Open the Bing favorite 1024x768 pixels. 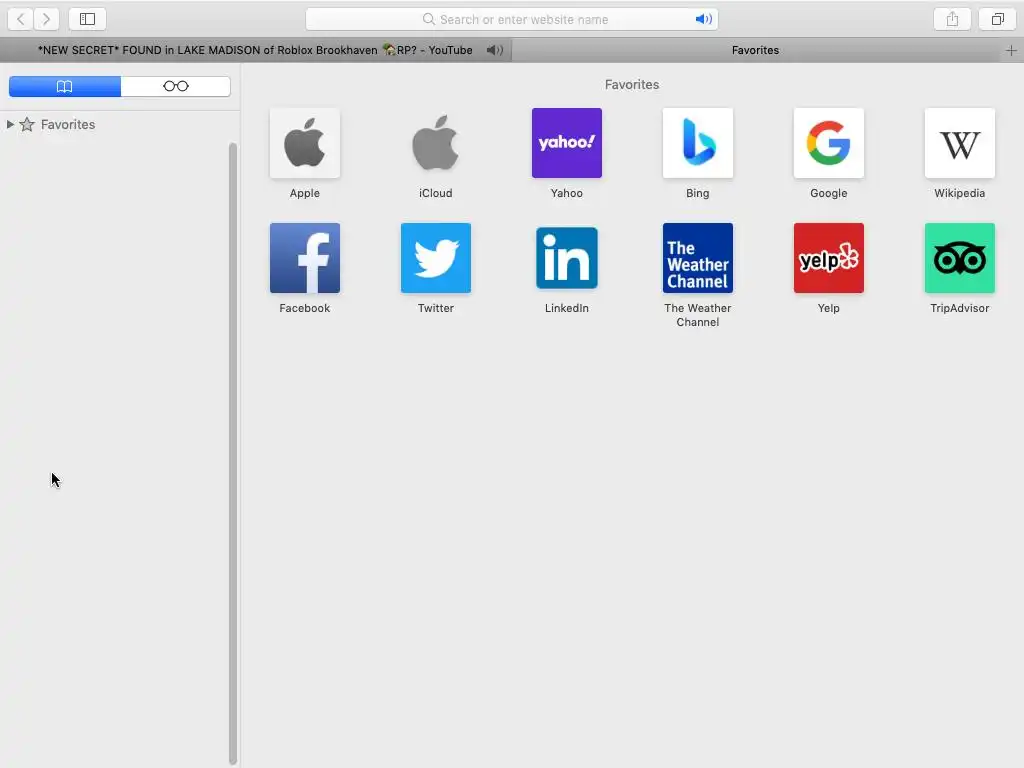pyautogui.click(x=697, y=143)
